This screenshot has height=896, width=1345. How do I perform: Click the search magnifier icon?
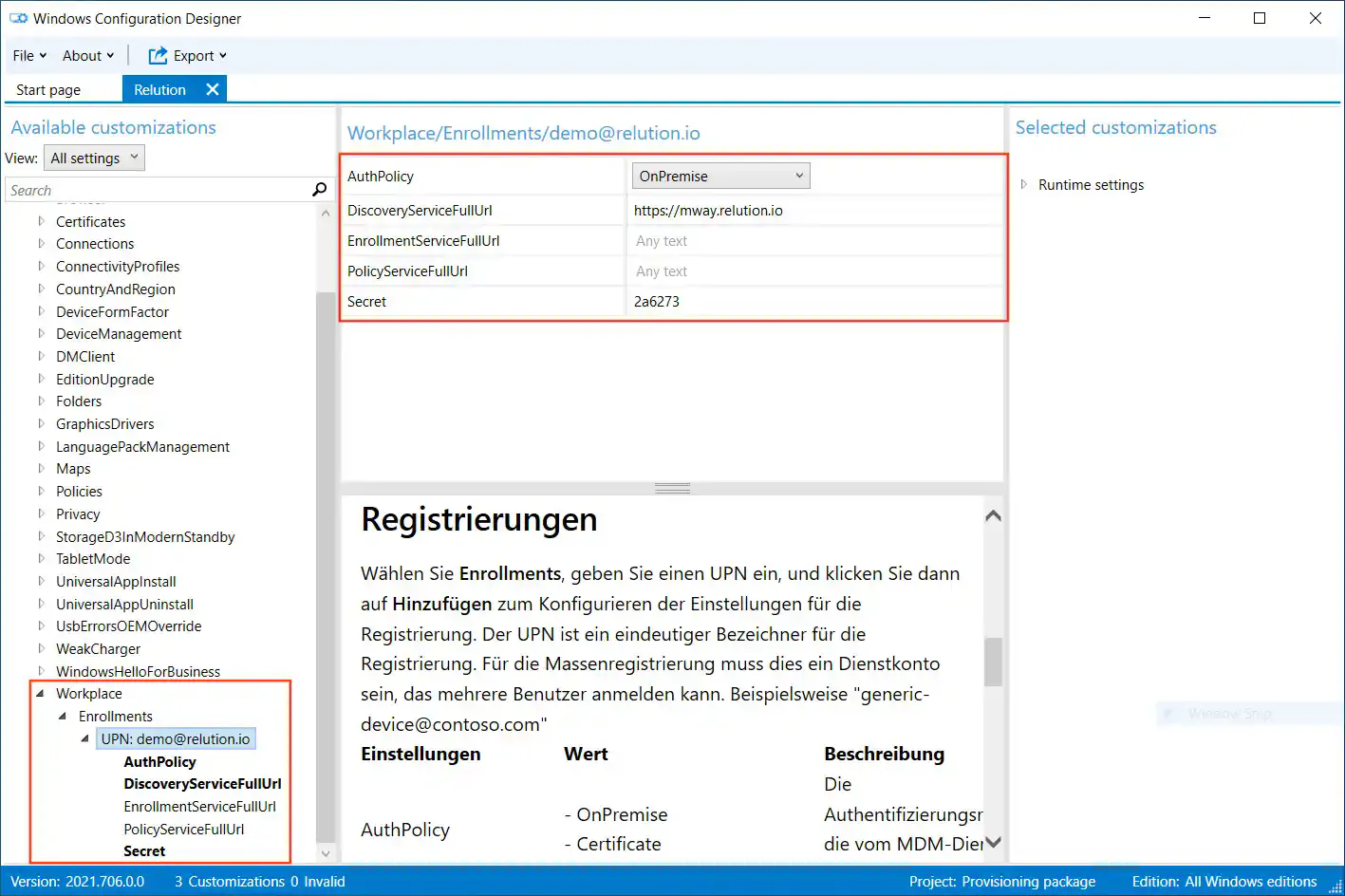click(317, 189)
